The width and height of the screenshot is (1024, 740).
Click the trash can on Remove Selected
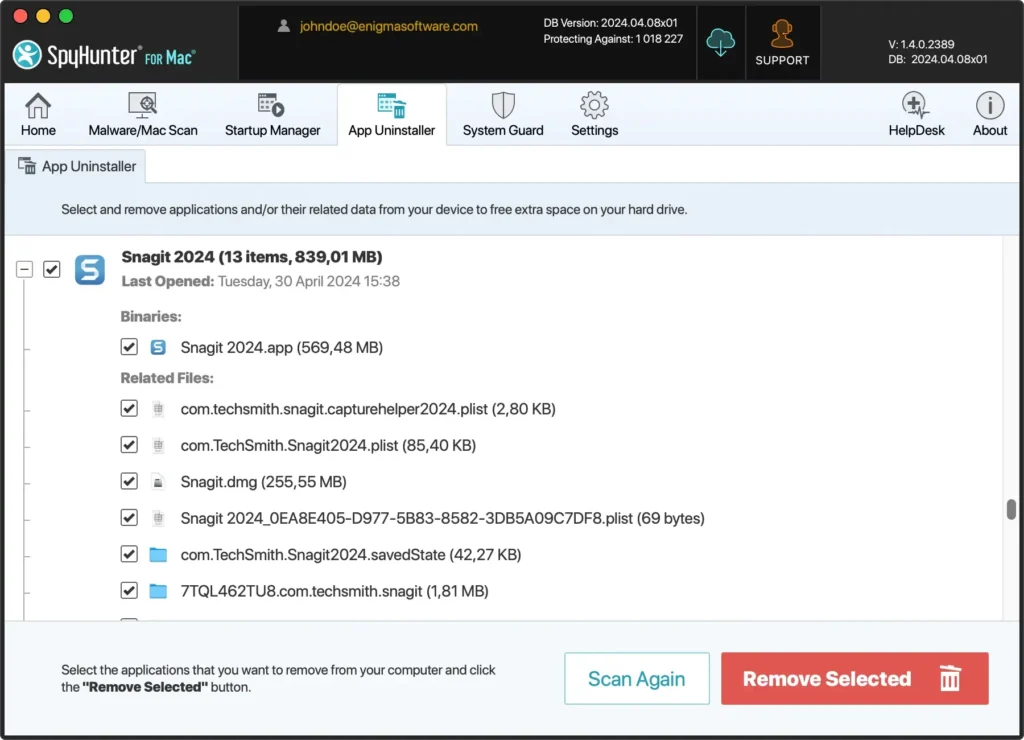950,678
